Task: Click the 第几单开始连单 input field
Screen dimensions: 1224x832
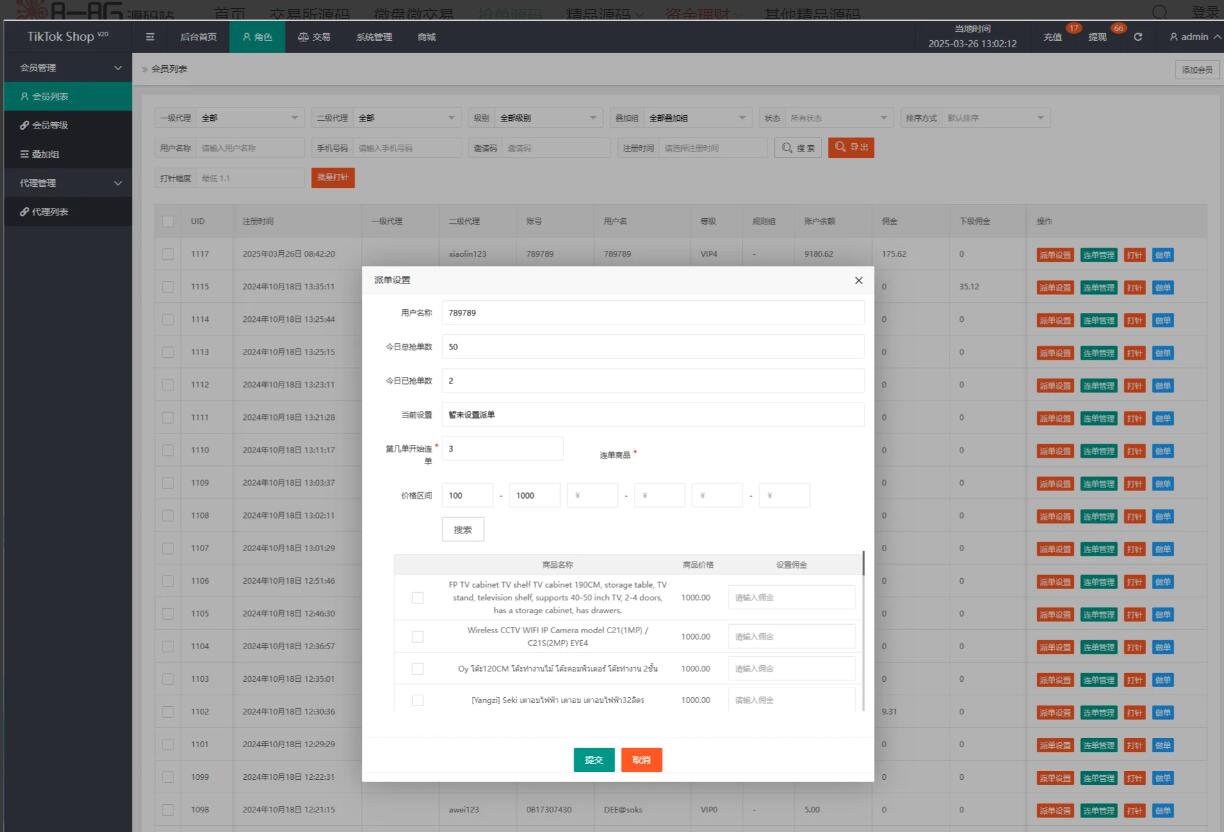Action: [502, 449]
